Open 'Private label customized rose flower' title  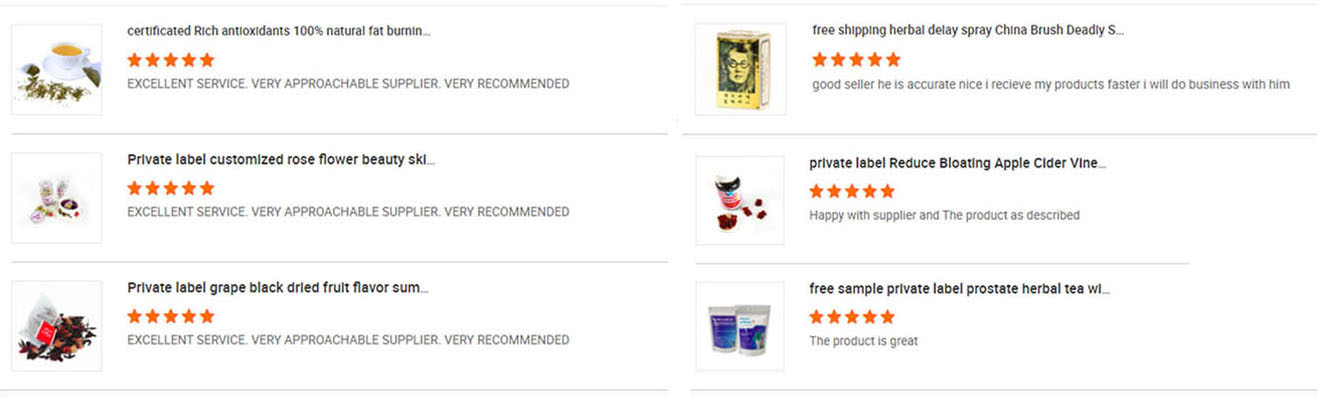tap(281, 159)
